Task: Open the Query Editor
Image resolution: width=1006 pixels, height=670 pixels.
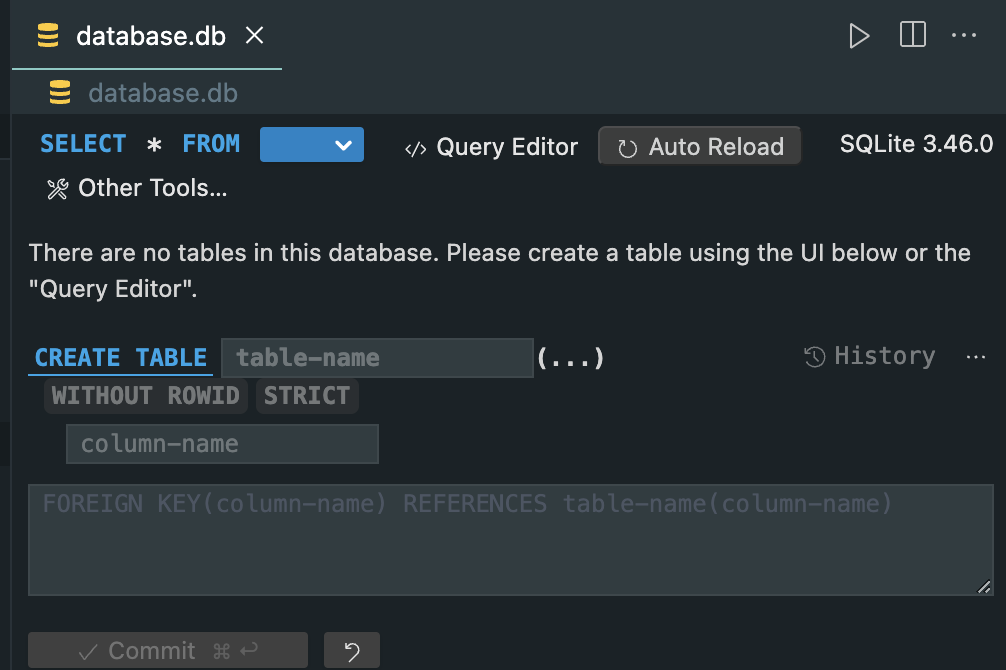Action: (x=492, y=147)
